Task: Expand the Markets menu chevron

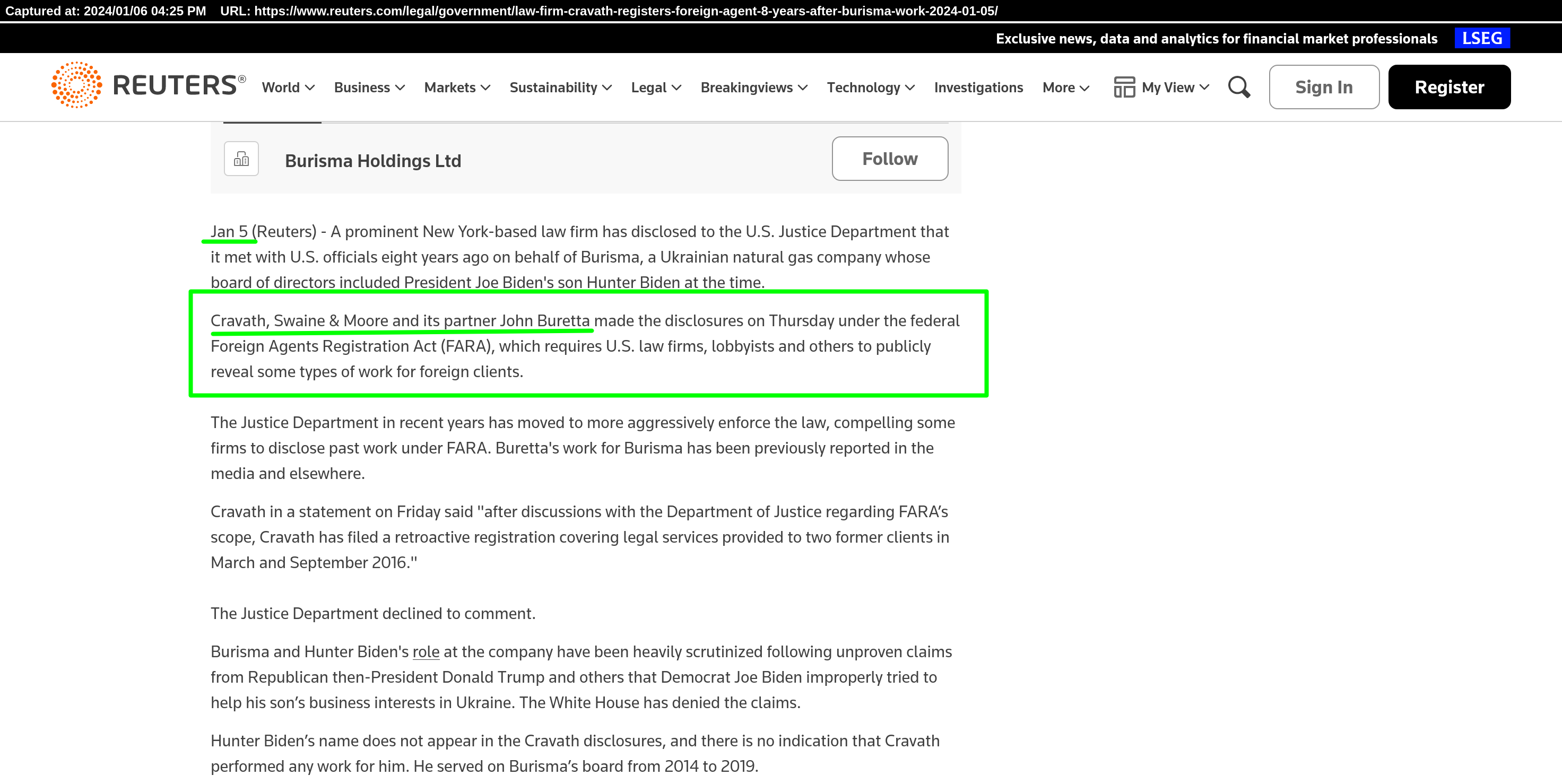Action: coord(485,88)
